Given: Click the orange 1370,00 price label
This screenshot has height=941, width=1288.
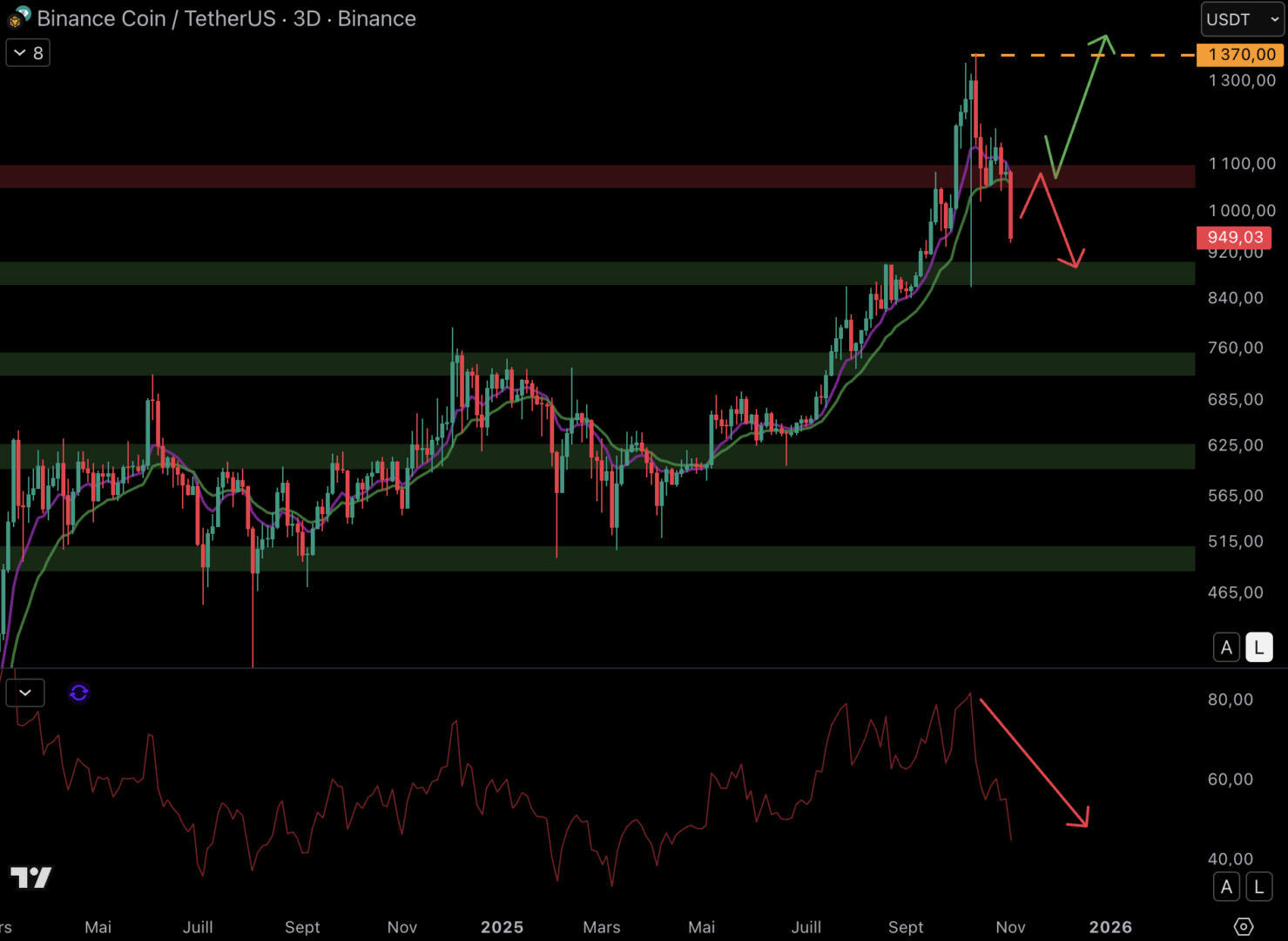Looking at the screenshot, I should click(x=1240, y=55).
